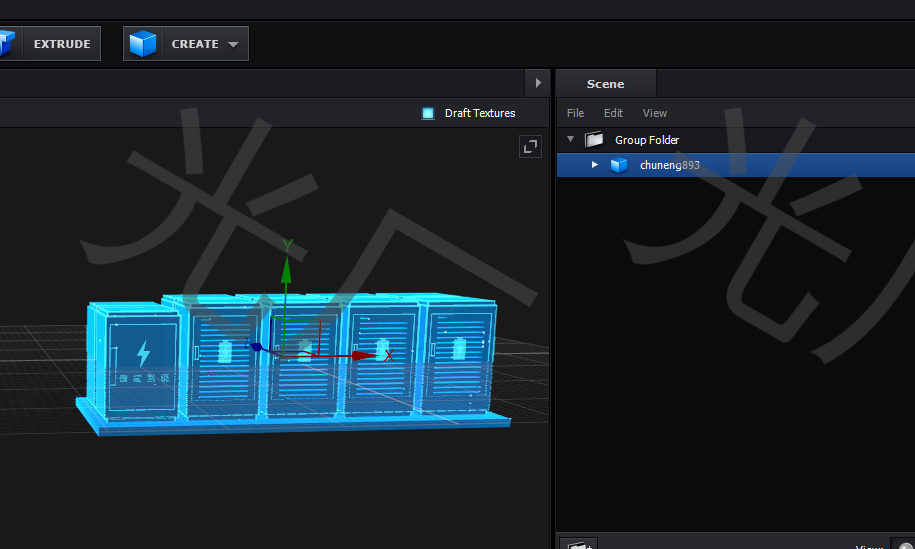The height and width of the screenshot is (549, 915).
Task: Select the chuneng893 item in scene tree
Action: (x=670, y=165)
